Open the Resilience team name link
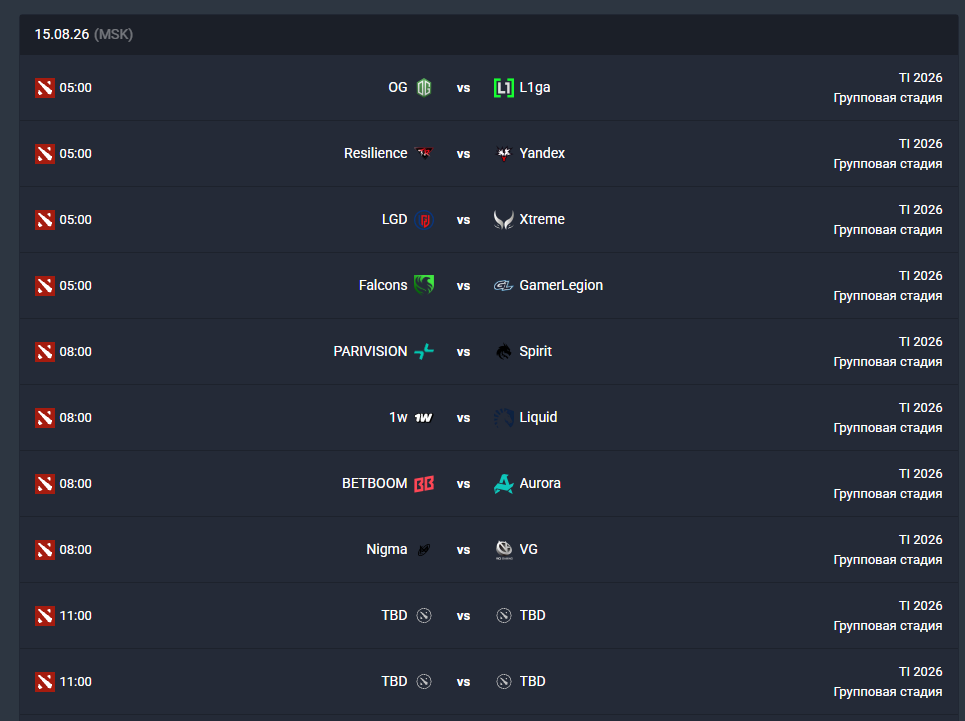The width and height of the screenshot is (965, 721). (x=375, y=153)
